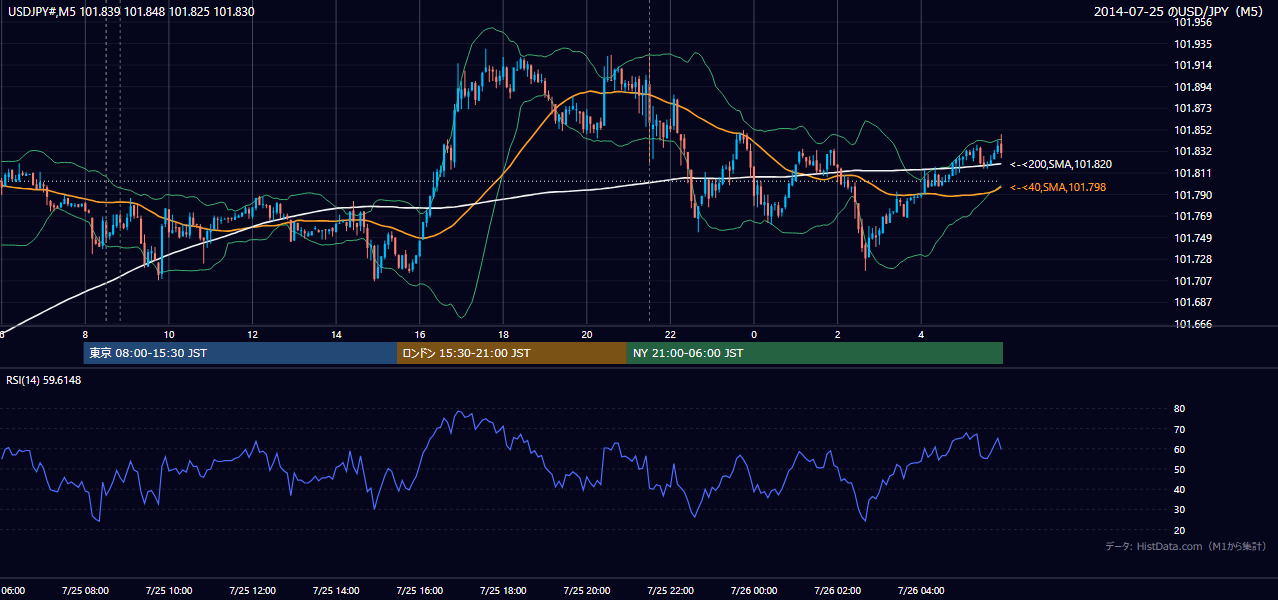The width and height of the screenshot is (1278, 600).
Task: Click bottom time label 7/25 10:00
Action: 169,590
